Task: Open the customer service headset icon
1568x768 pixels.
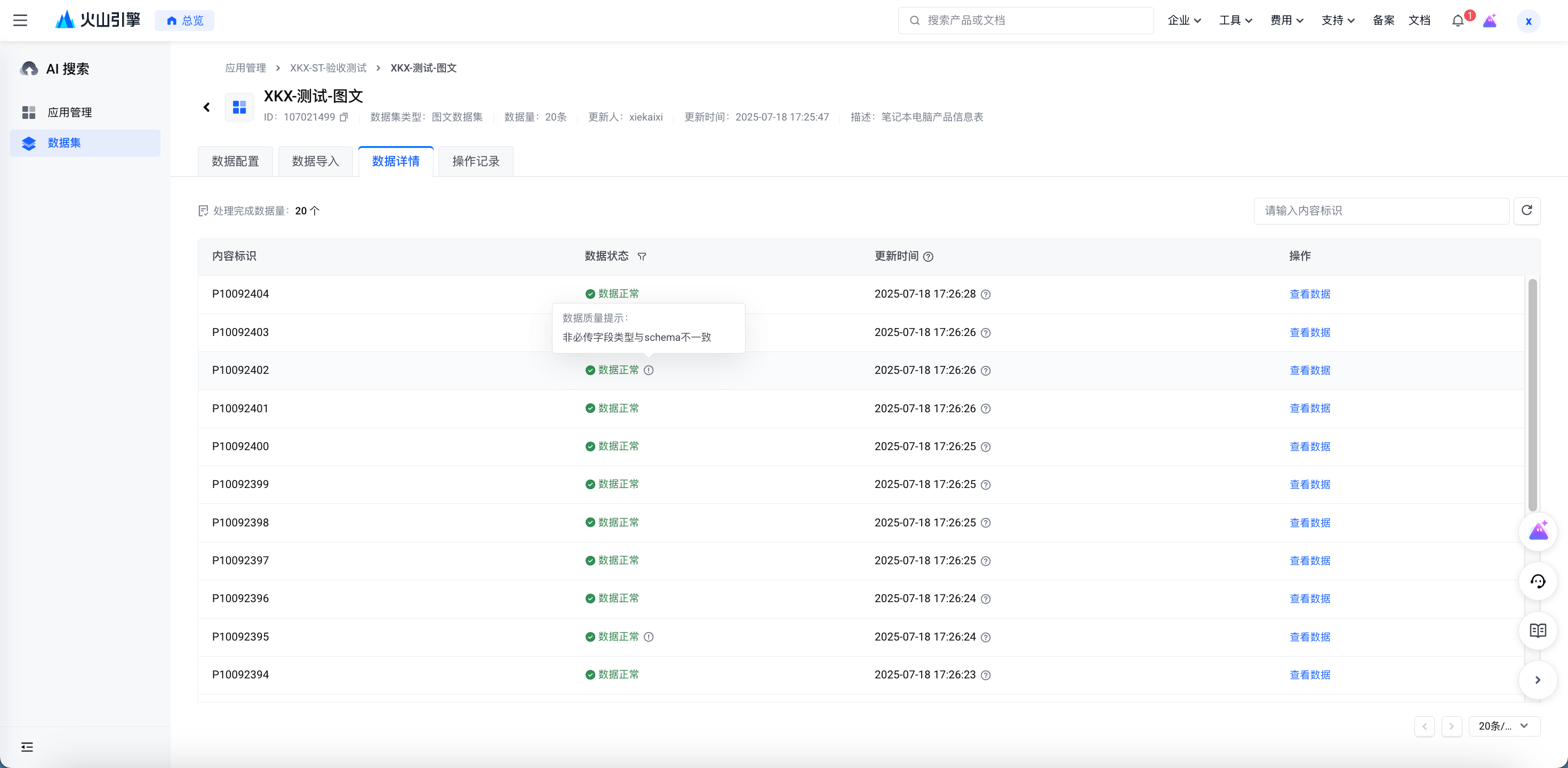Action: [1538, 581]
